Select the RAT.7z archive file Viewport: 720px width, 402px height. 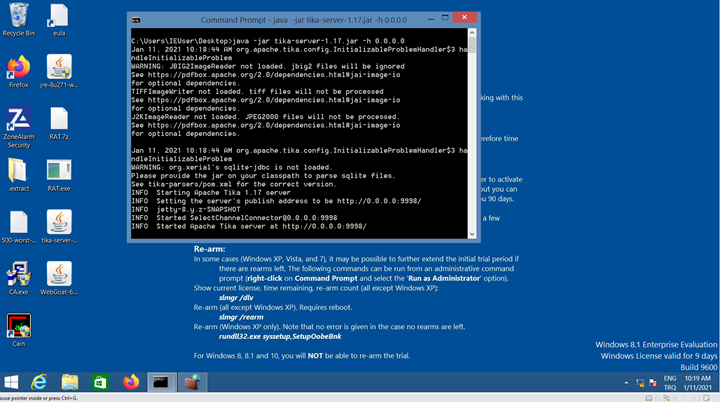(59, 123)
